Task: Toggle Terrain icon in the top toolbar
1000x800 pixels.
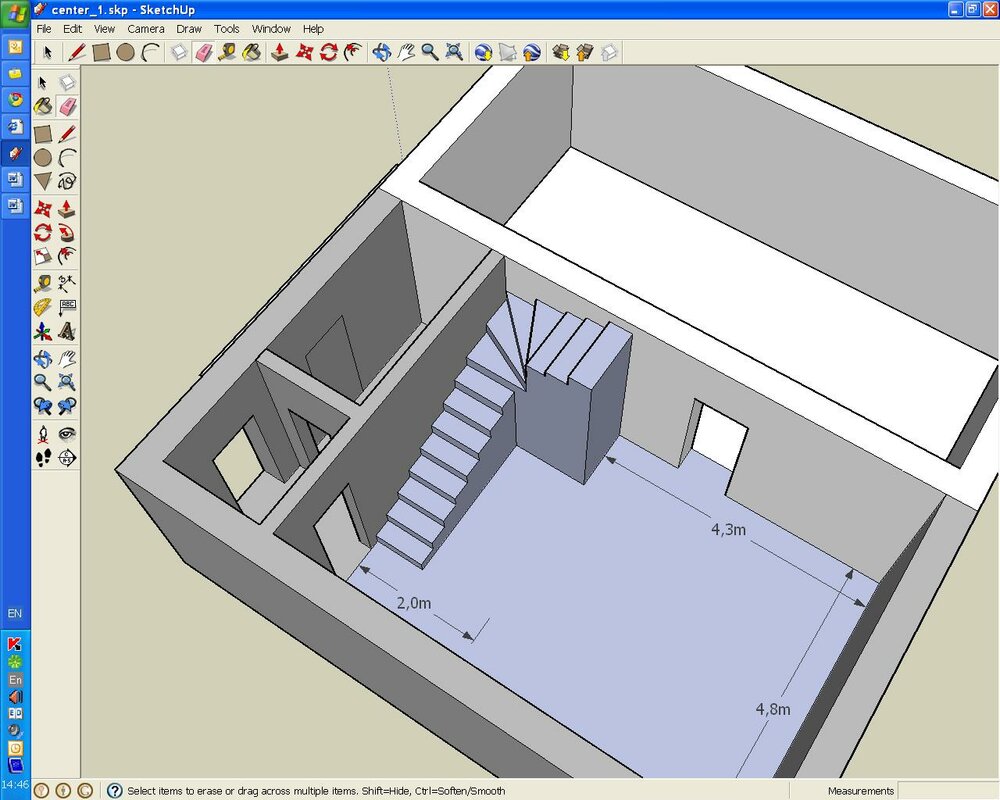Action: coord(508,52)
